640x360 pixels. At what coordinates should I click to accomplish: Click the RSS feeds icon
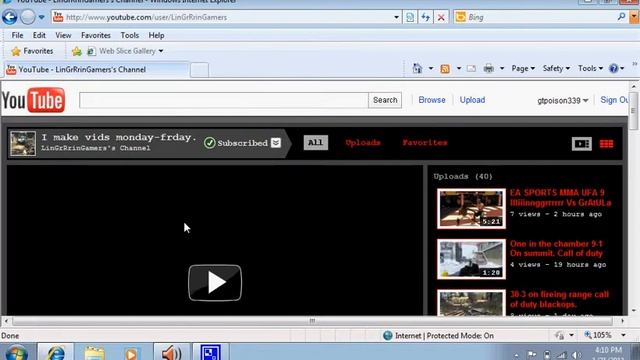445,69
